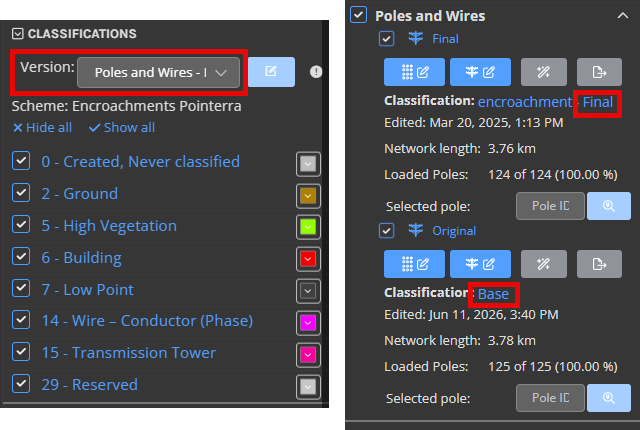
Task: Open pole network edit tool under Final
Action: pos(480,72)
